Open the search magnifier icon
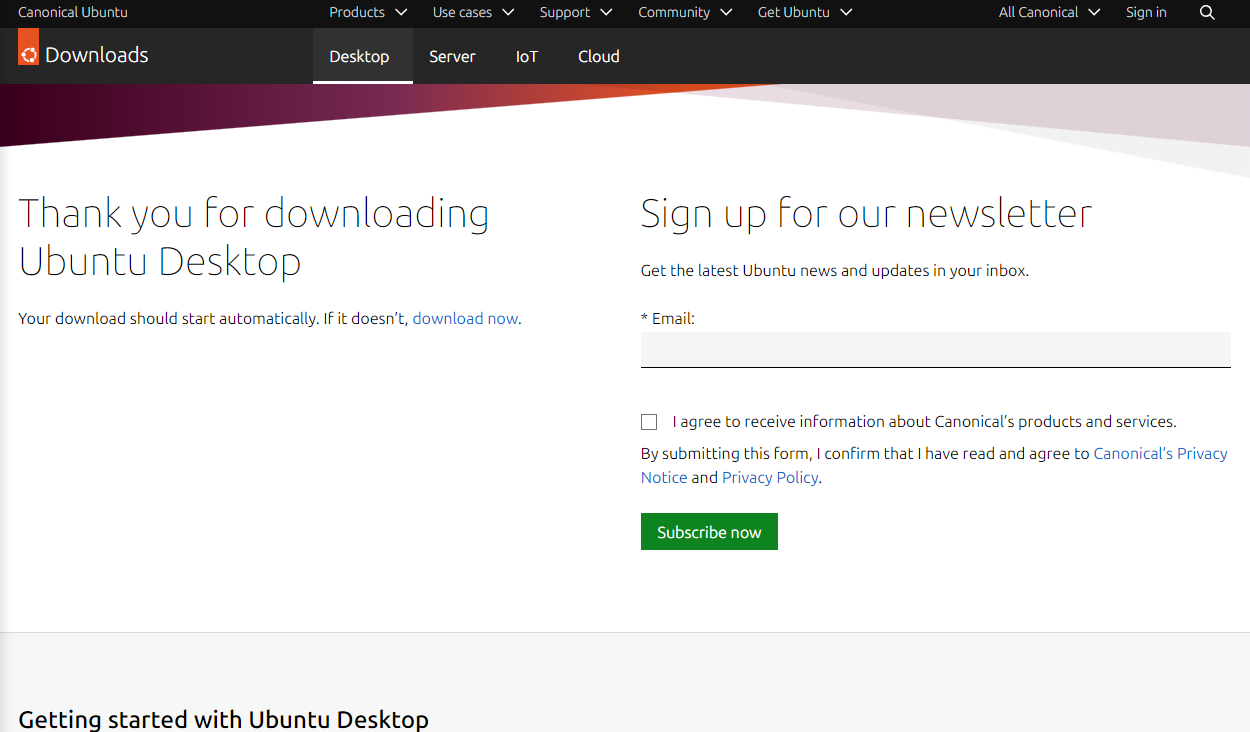This screenshot has height=732, width=1250. [x=1207, y=13]
